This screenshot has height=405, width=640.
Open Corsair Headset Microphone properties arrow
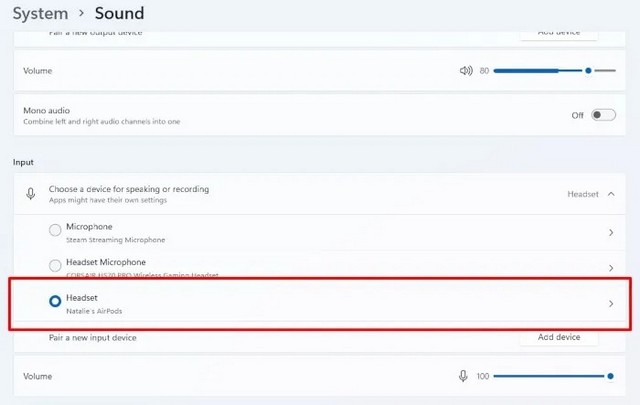click(x=611, y=268)
